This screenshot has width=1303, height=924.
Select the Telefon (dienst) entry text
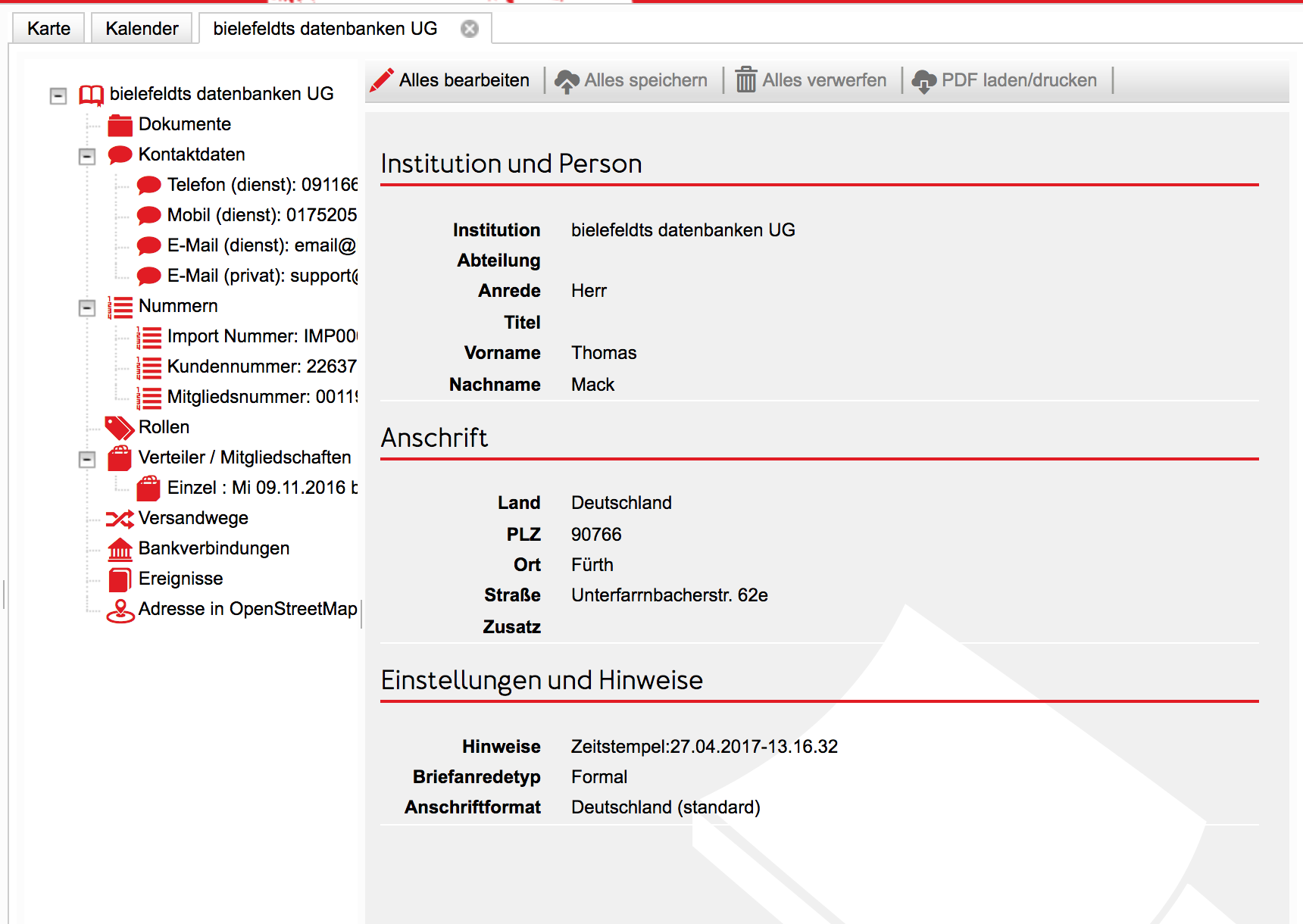[x=262, y=185]
